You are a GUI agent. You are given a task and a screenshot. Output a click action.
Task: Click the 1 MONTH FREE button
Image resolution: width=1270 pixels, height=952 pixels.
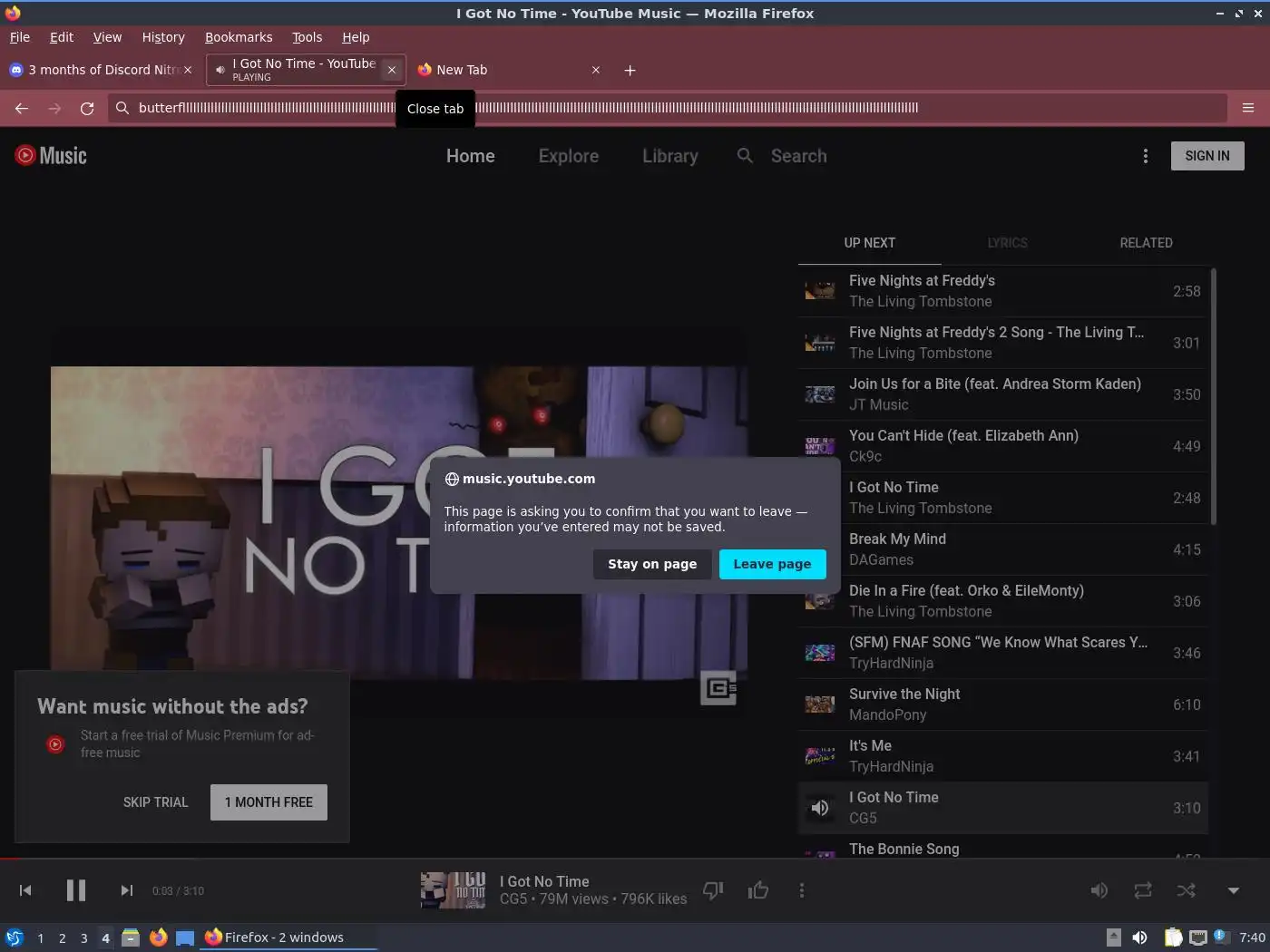coord(269,802)
